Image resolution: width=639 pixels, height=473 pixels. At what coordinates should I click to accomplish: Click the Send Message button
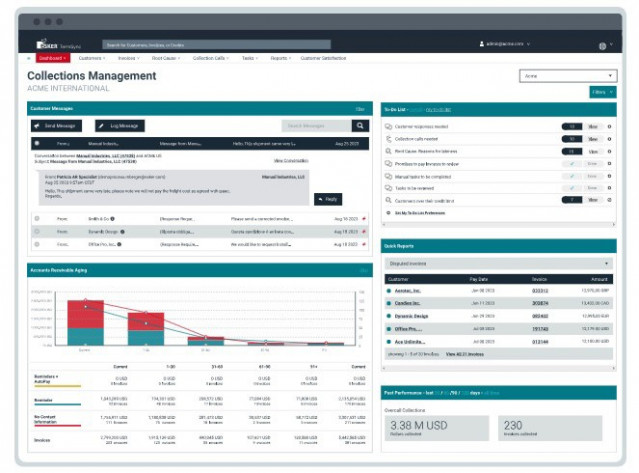point(56,126)
